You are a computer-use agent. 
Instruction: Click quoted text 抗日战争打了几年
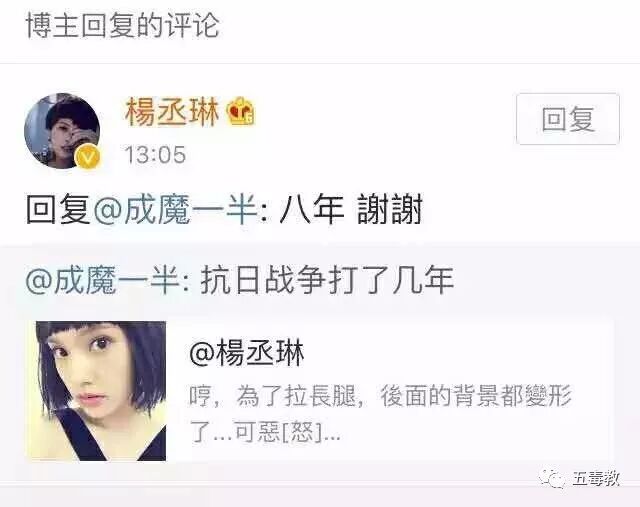click(327, 280)
